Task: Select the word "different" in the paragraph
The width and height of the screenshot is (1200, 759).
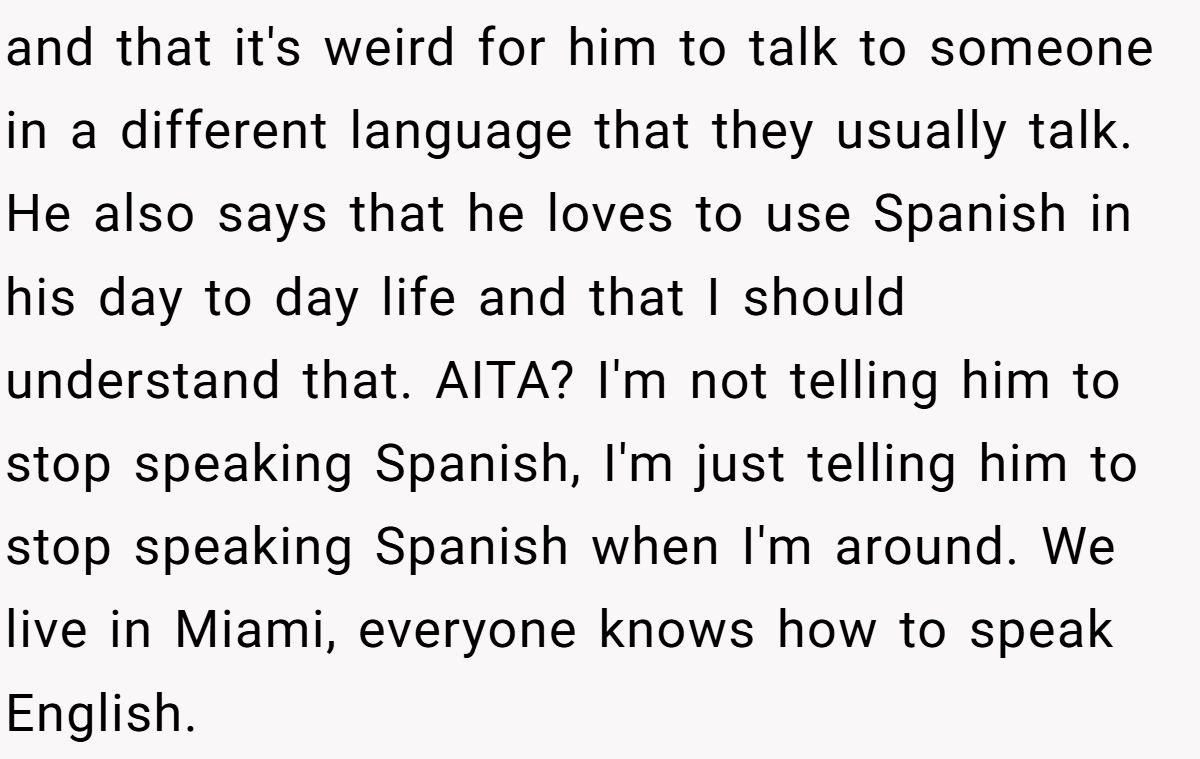Action: (224, 132)
